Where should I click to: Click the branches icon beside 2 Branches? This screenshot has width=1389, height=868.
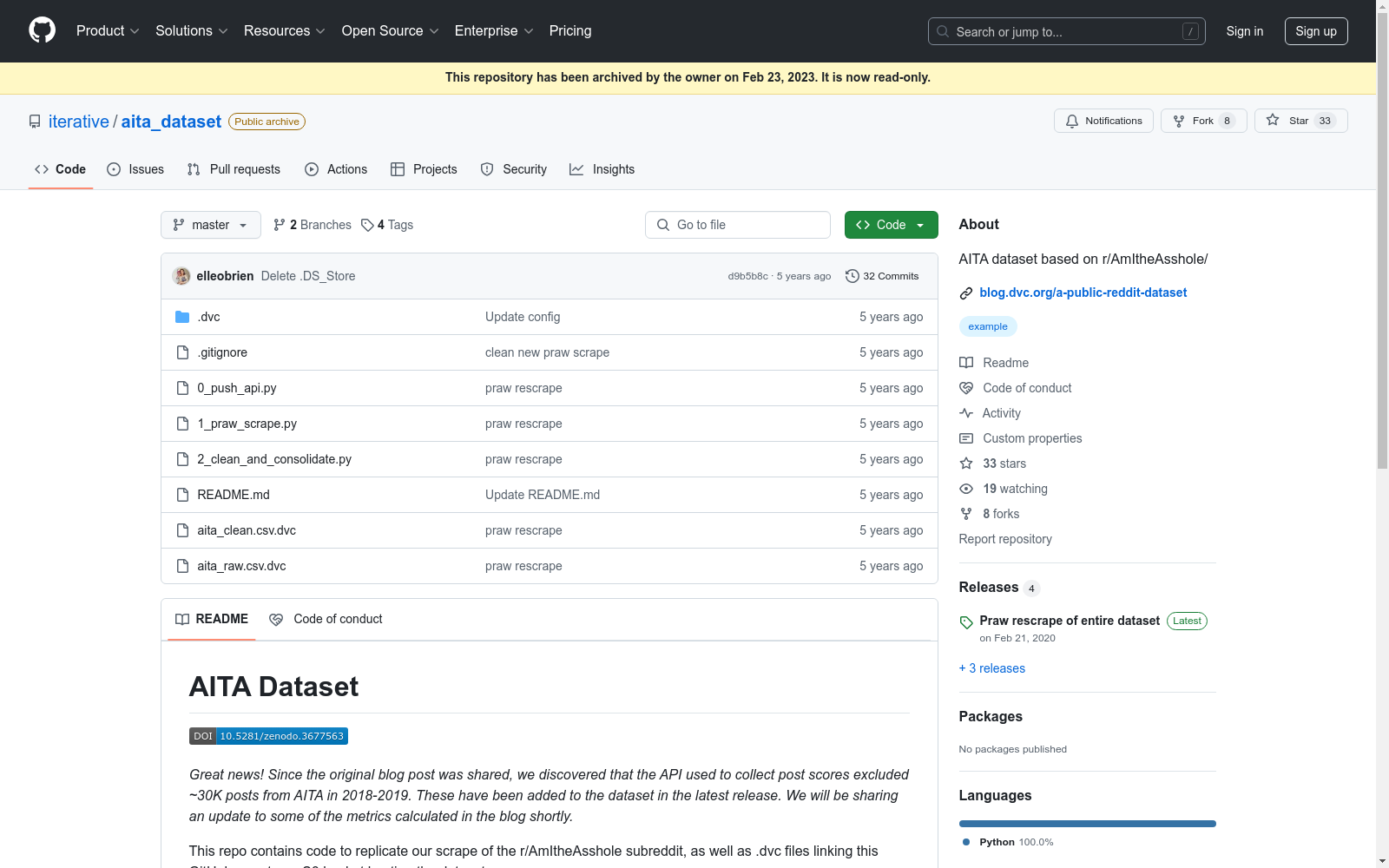point(280,225)
